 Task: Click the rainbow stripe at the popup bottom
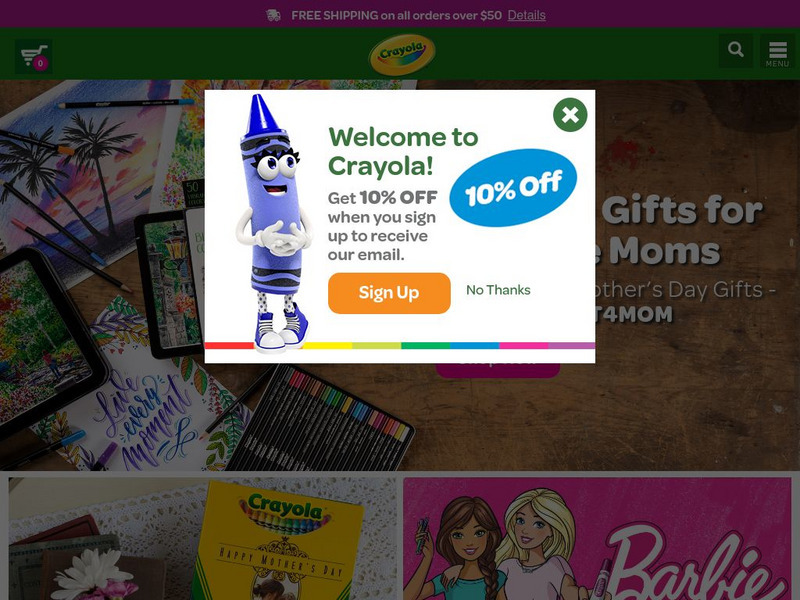(399, 345)
